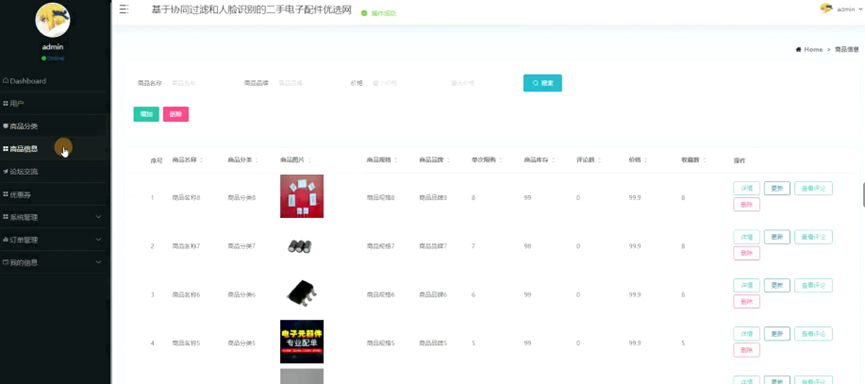
Task: Click 查看评论 for 商品名称8
Action: [x=813, y=188]
